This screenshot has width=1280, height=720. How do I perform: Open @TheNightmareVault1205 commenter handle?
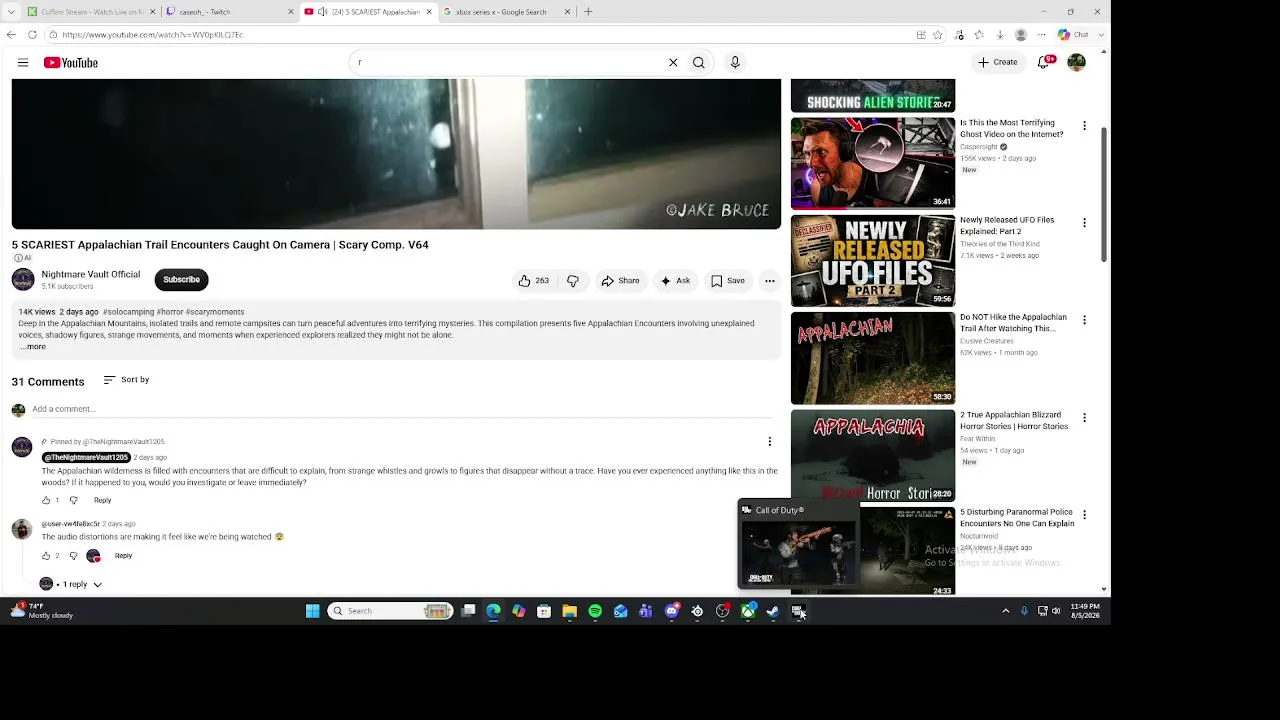click(86, 458)
